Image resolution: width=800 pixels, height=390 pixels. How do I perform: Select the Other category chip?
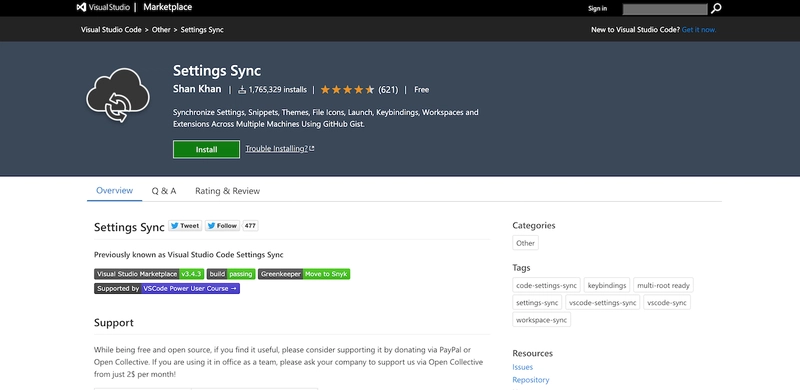[525, 243]
